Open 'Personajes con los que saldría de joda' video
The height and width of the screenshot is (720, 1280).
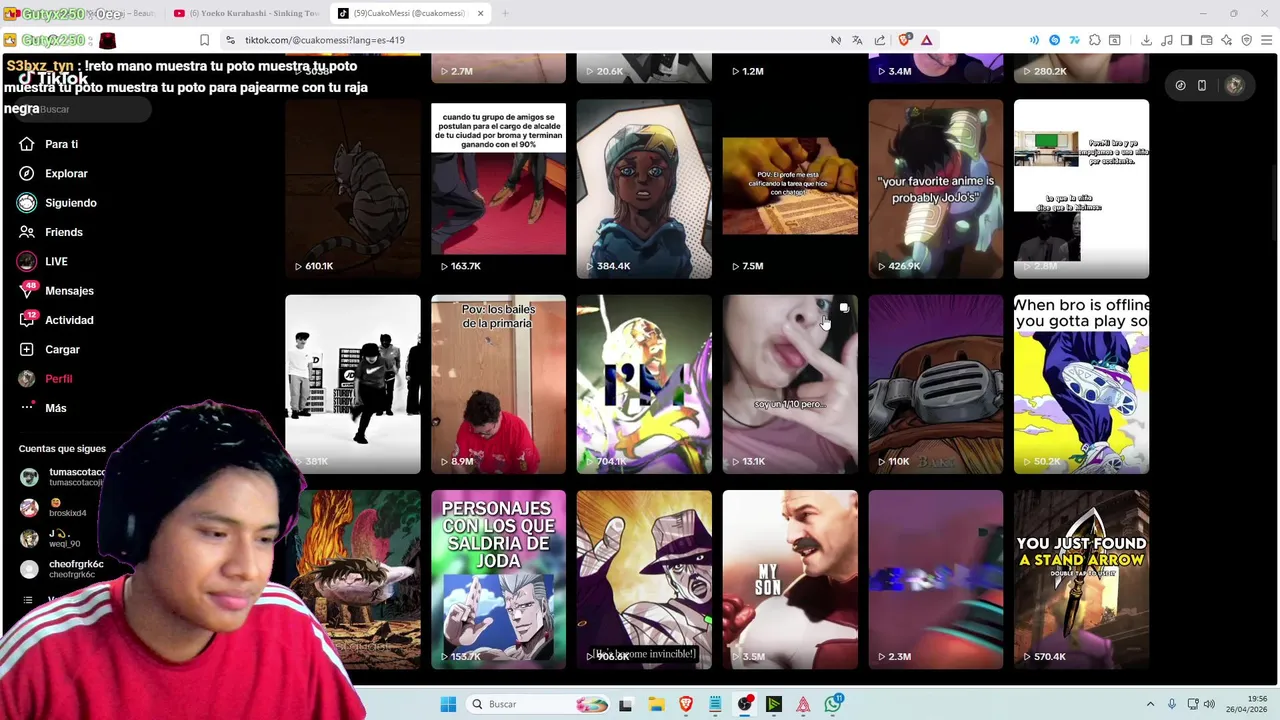[x=498, y=579]
